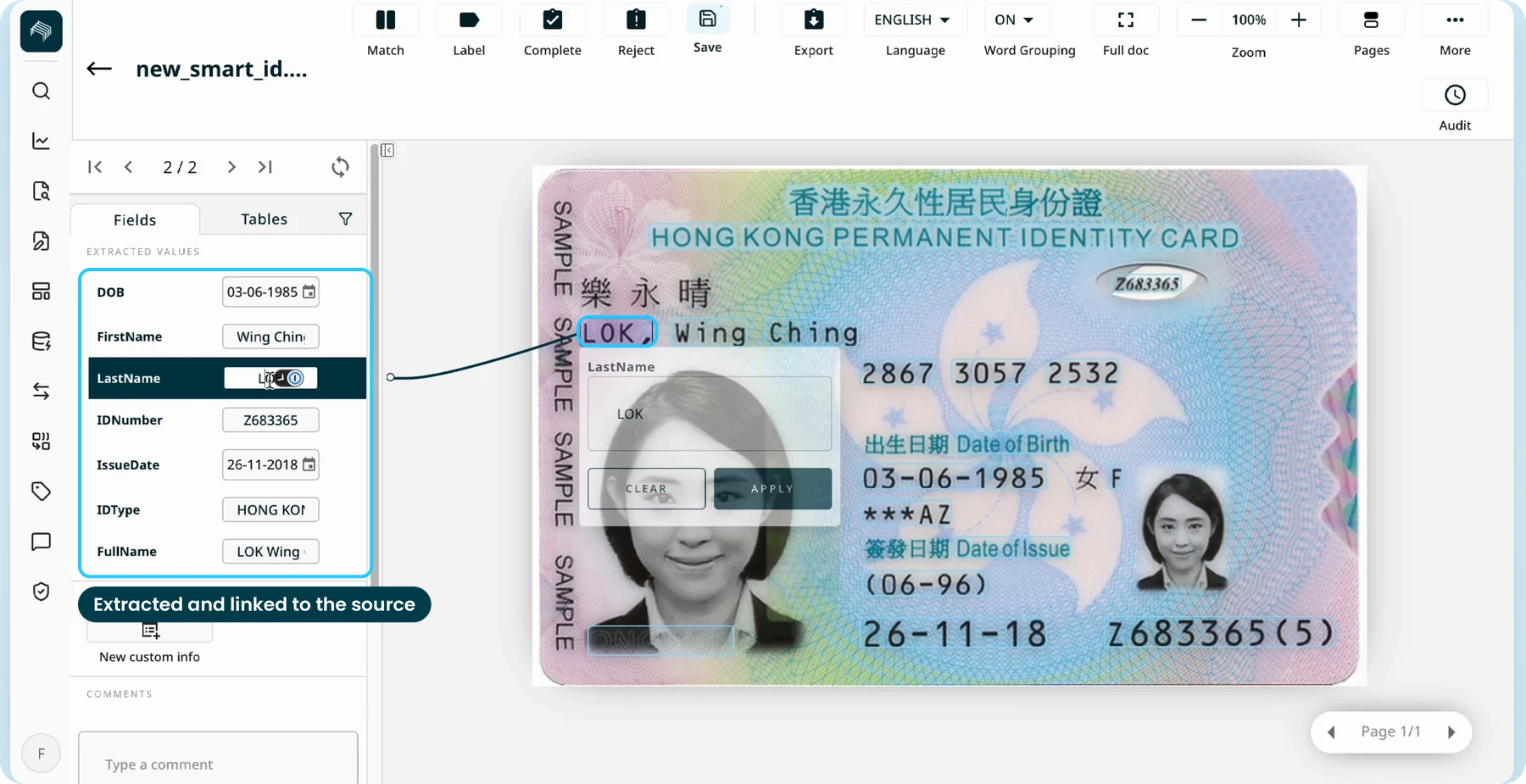Collapse the left fields panel
The image size is (1526, 784).
tap(387, 150)
